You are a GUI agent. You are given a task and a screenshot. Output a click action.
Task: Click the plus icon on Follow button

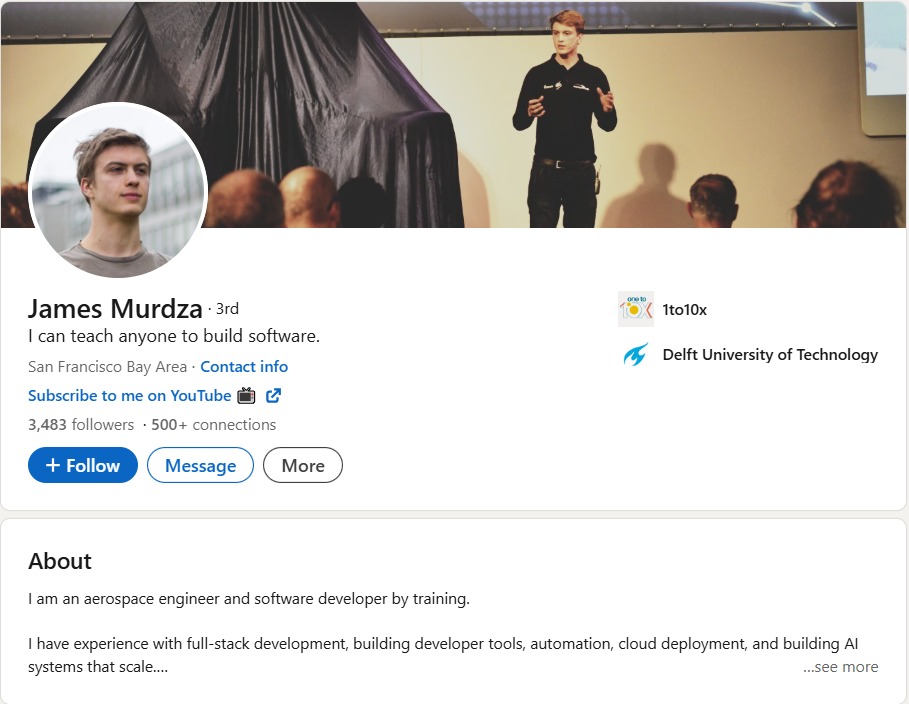click(53, 466)
